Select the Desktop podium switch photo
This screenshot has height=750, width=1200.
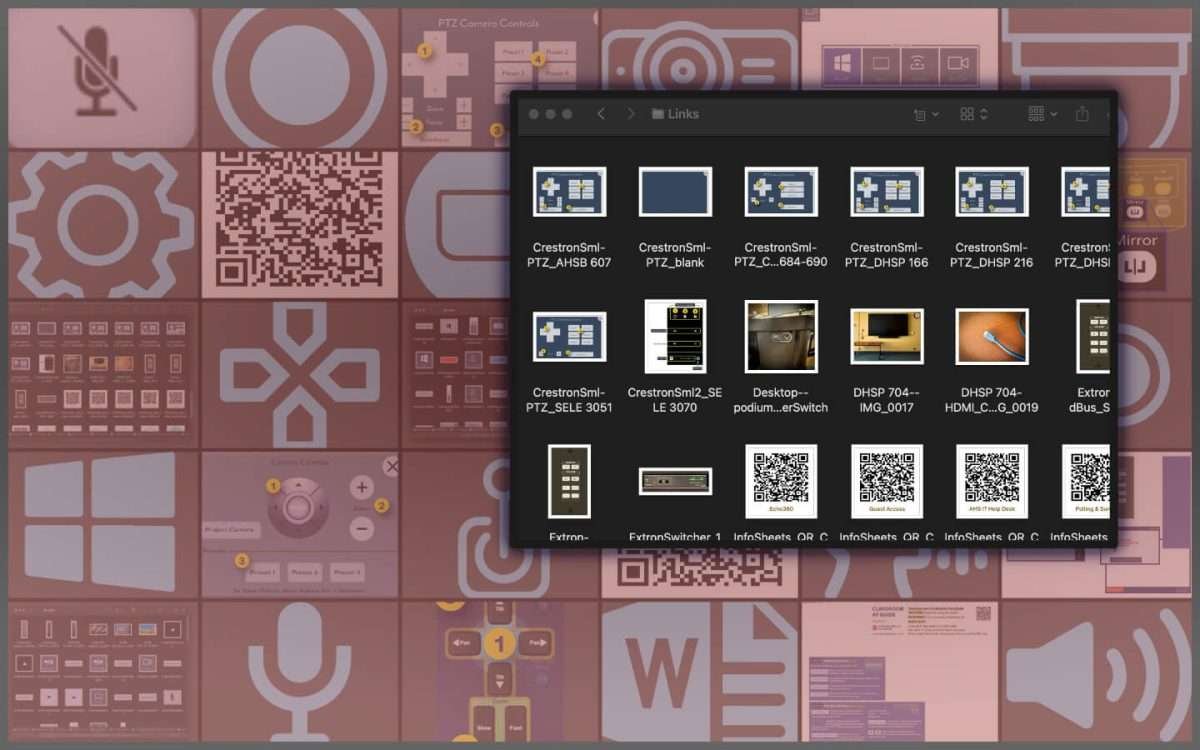tap(781, 336)
